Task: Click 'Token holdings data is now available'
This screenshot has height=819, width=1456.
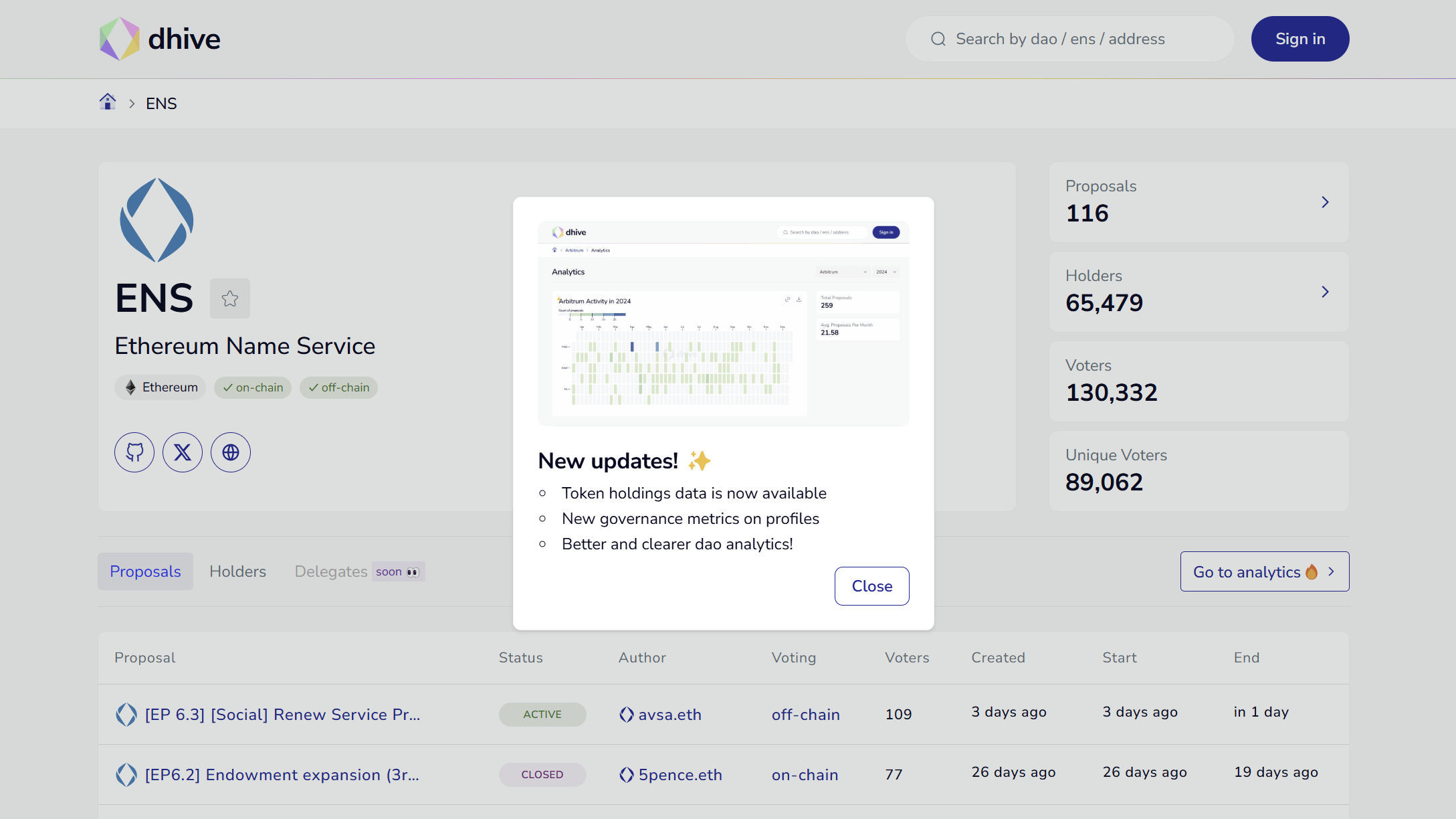Action: click(694, 493)
